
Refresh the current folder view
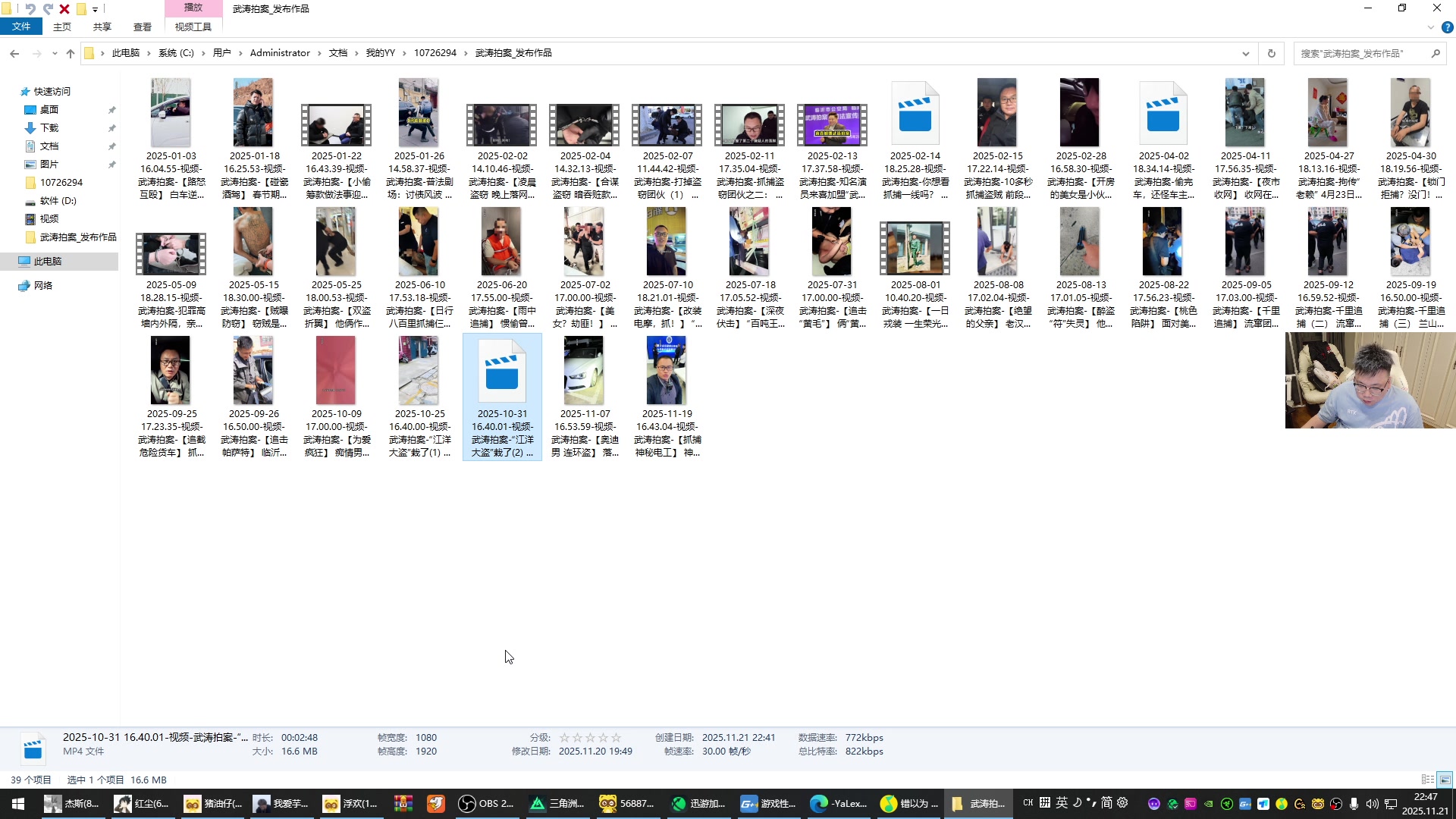pyautogui.click(x=1272, y=53)
